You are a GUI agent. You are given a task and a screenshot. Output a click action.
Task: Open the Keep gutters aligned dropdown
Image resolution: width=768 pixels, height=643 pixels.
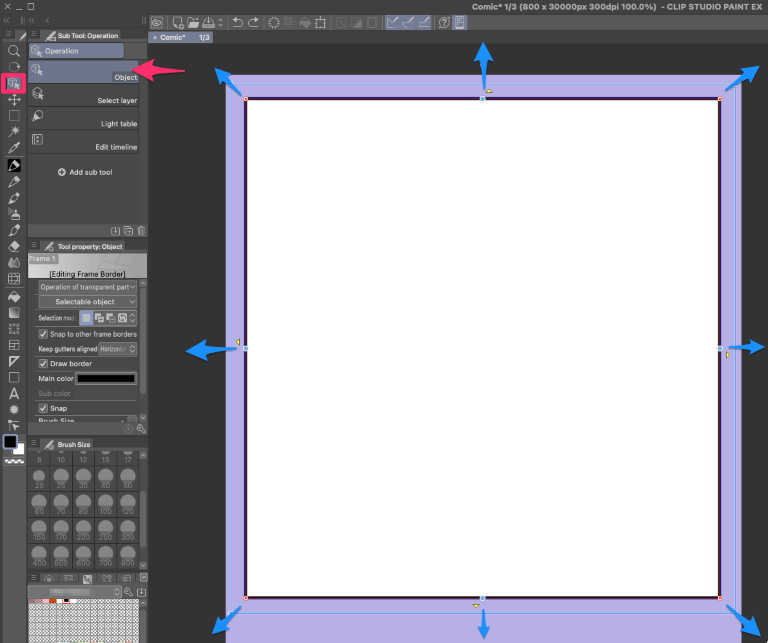click(x=118, y=349)
